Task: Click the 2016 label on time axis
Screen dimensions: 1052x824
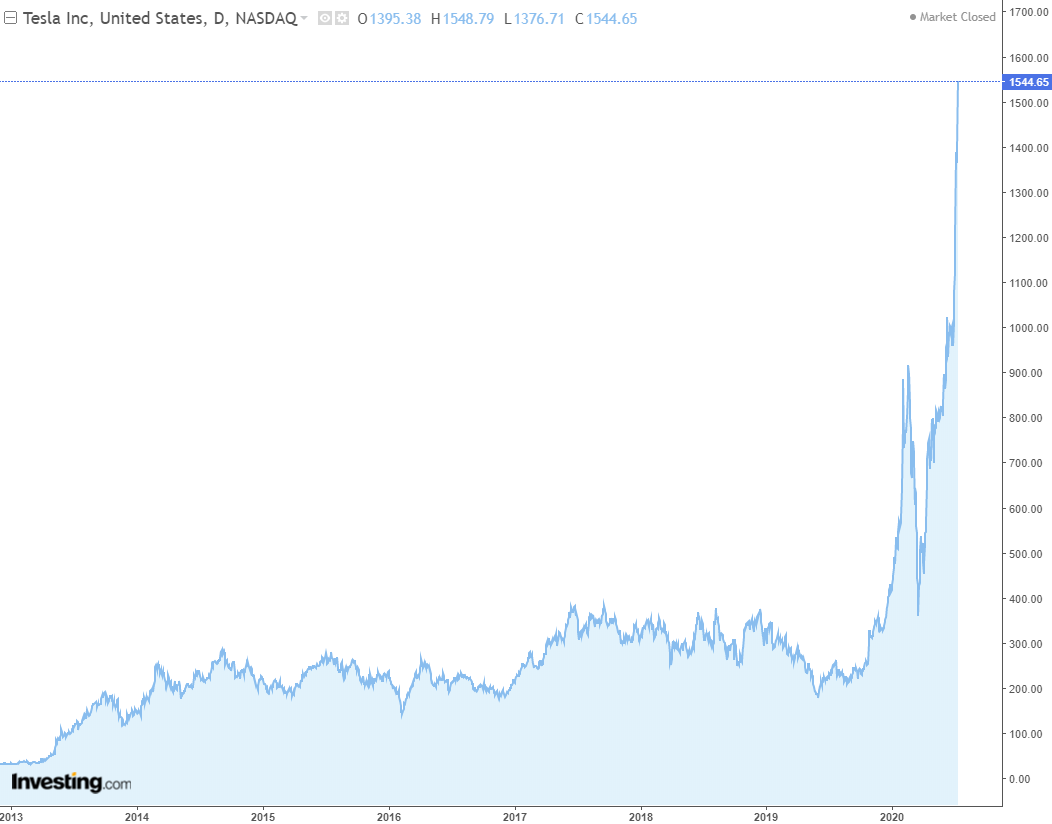Action: 389,817
